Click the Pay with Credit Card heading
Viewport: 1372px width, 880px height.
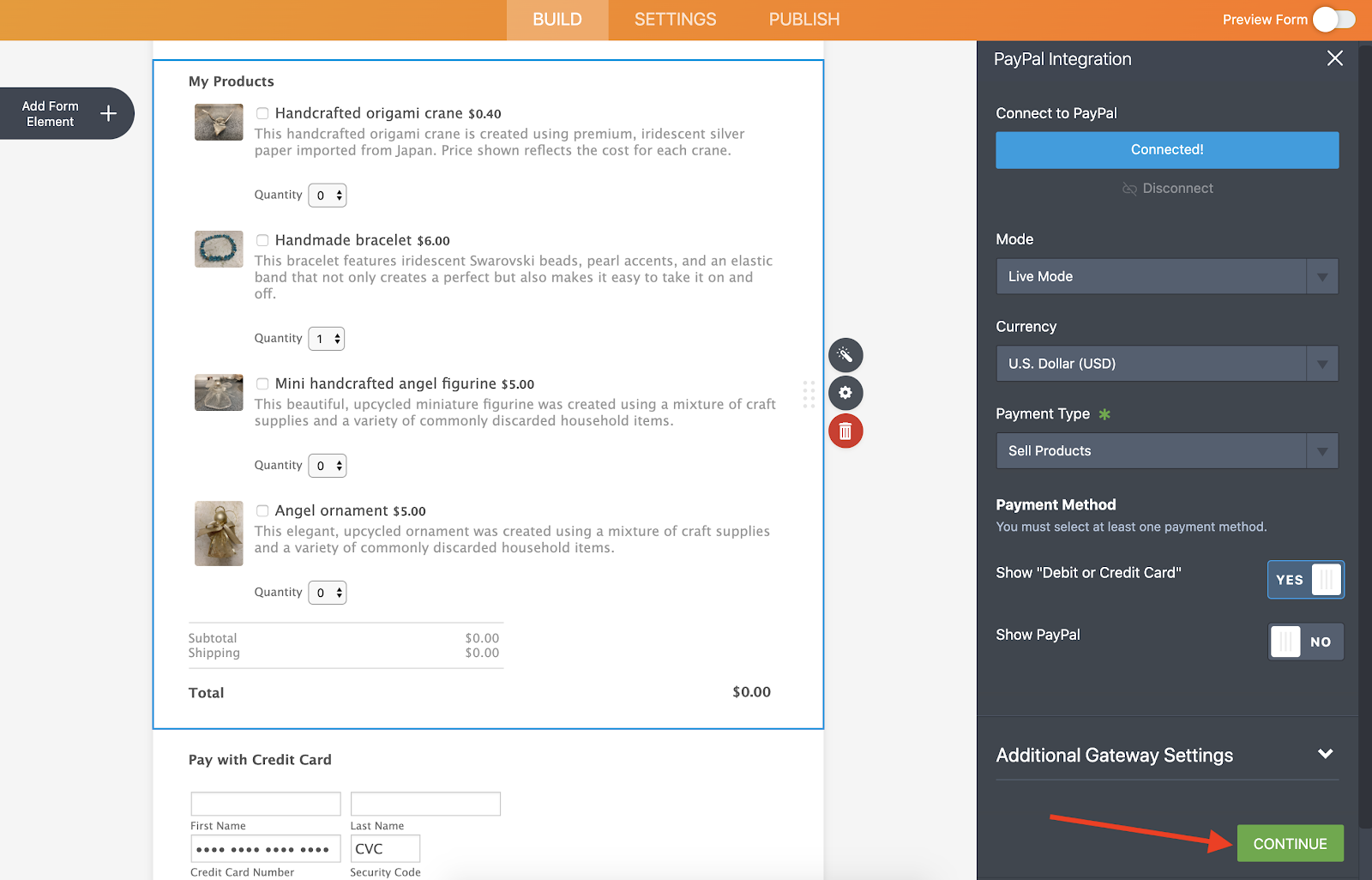click(260, 760)
